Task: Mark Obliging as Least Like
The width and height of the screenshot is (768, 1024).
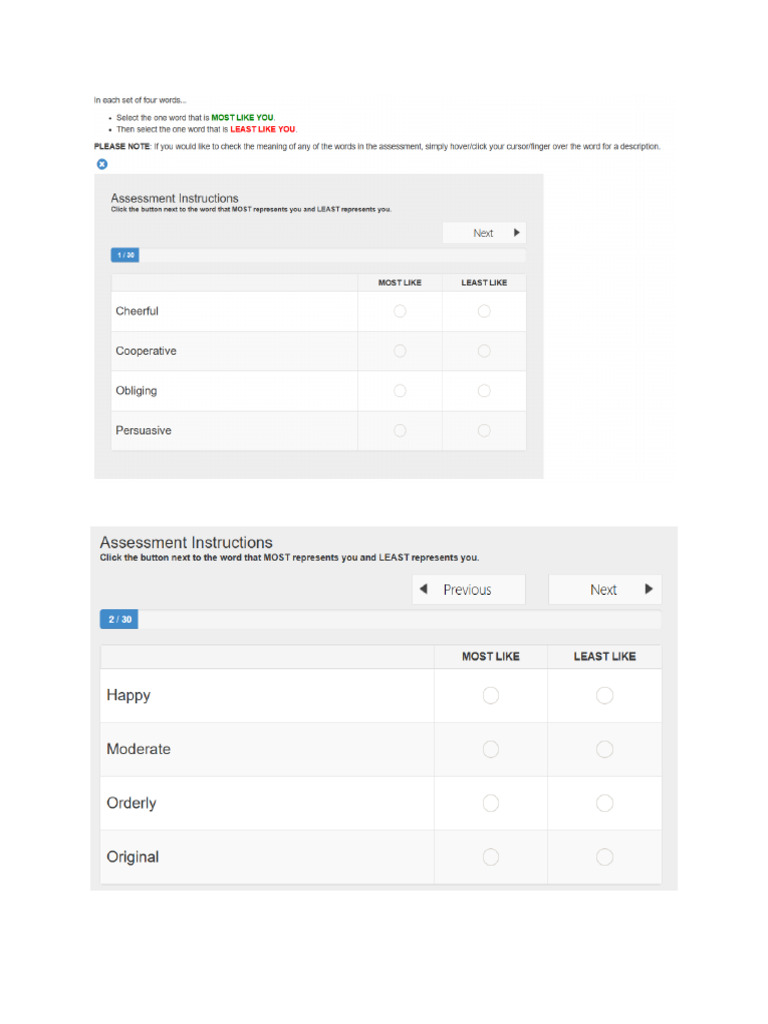Action: pyautogui.click(x=484, y=391)
